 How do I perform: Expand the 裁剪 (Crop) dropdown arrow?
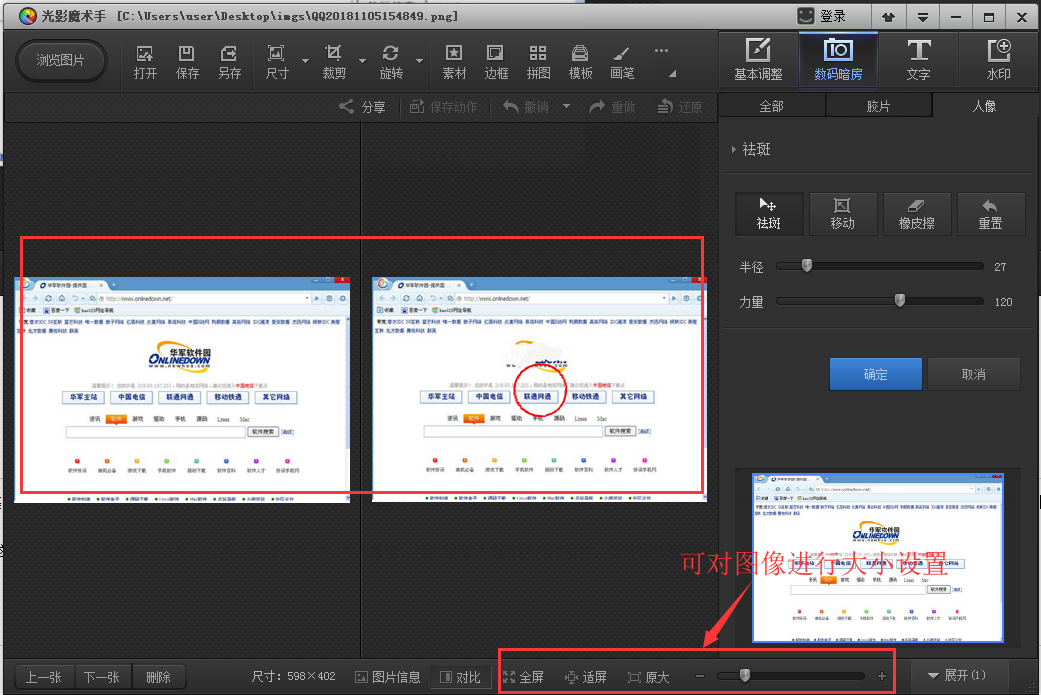pos(362,61)
